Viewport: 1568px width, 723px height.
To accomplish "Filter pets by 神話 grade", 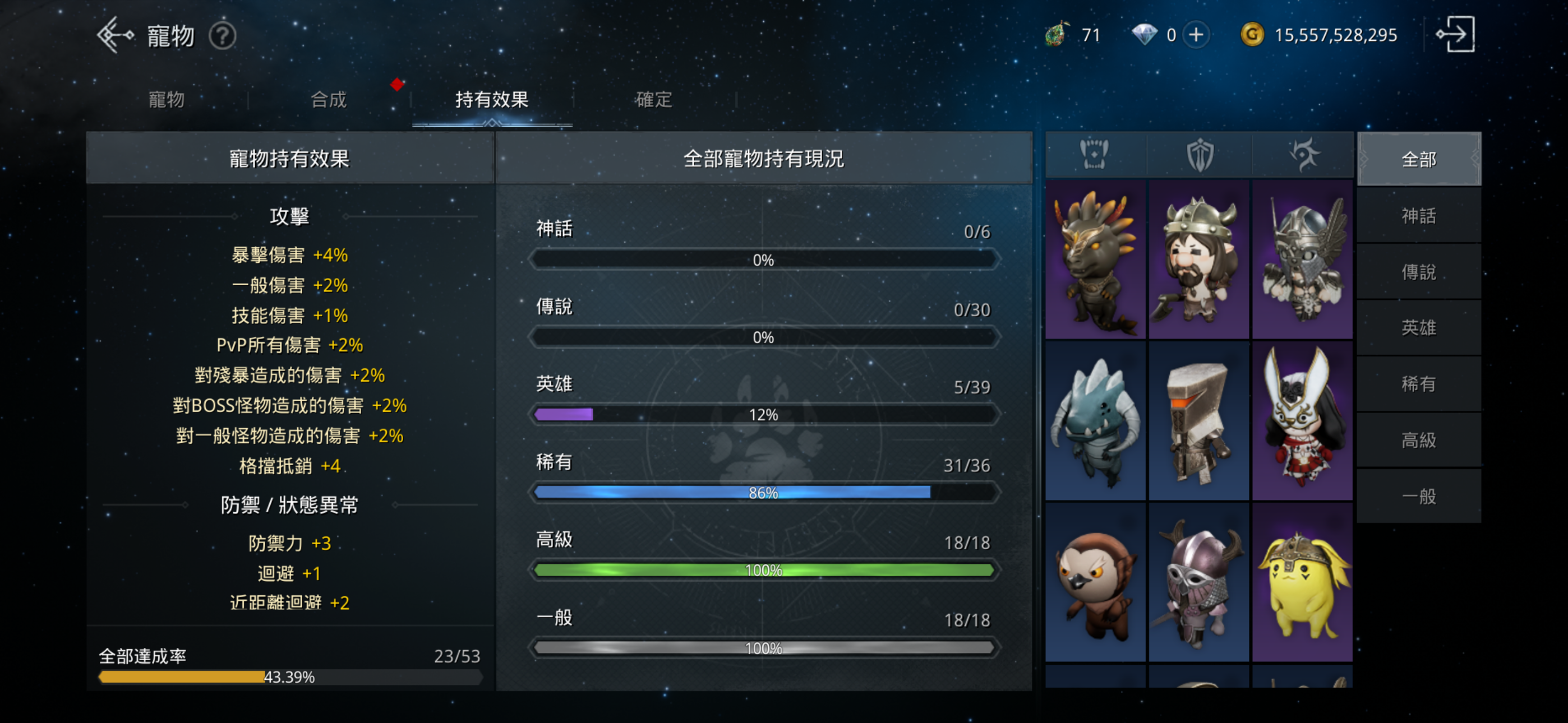I will pyautogui.click(x=1419, y=215).
